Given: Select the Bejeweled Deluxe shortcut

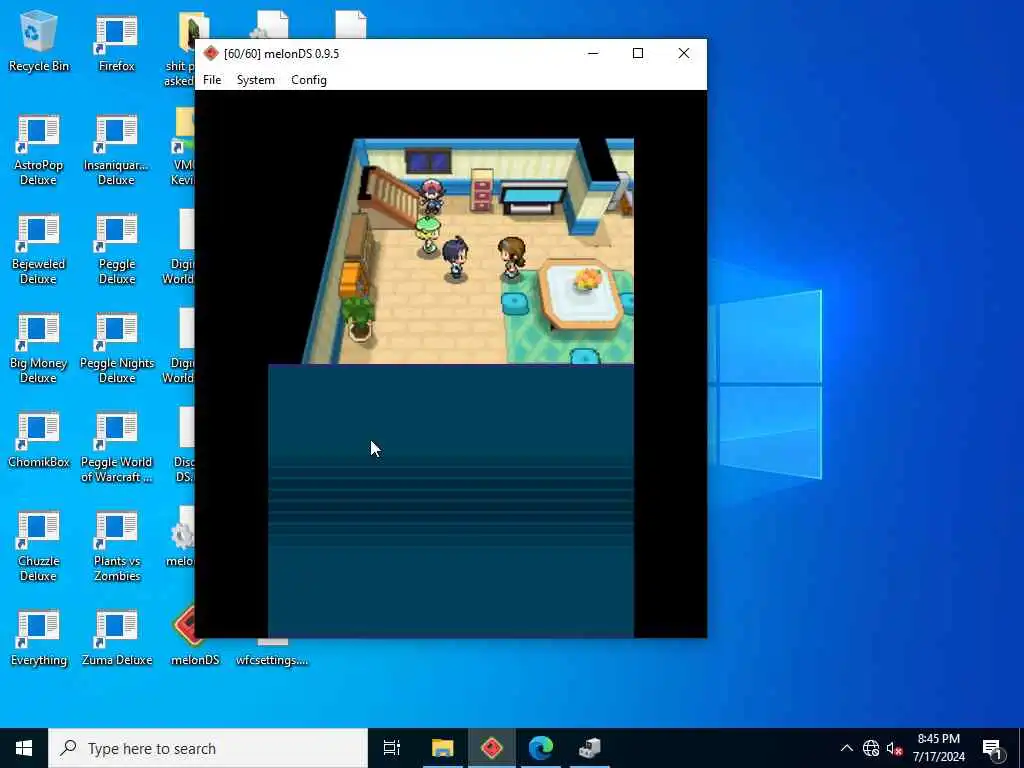Looking at the screenshot, I should (x=39, y=249).
